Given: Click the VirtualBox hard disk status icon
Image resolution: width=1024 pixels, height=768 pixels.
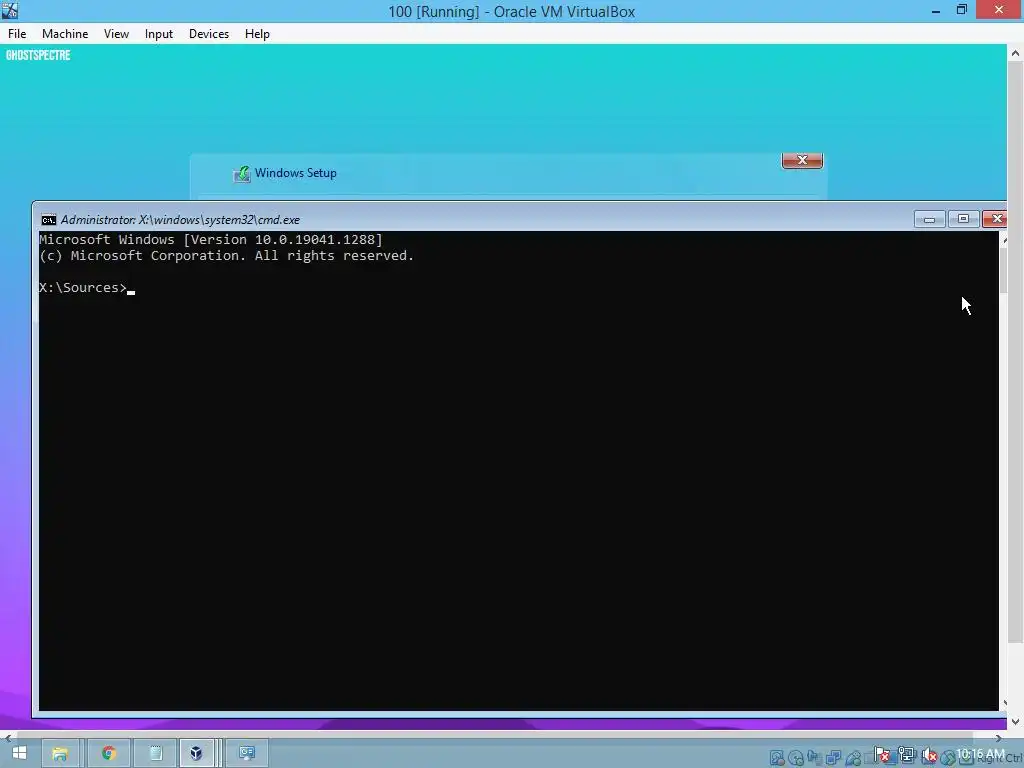Looking at the screenshot, I should pyautogui.click(x=777, y=758).
